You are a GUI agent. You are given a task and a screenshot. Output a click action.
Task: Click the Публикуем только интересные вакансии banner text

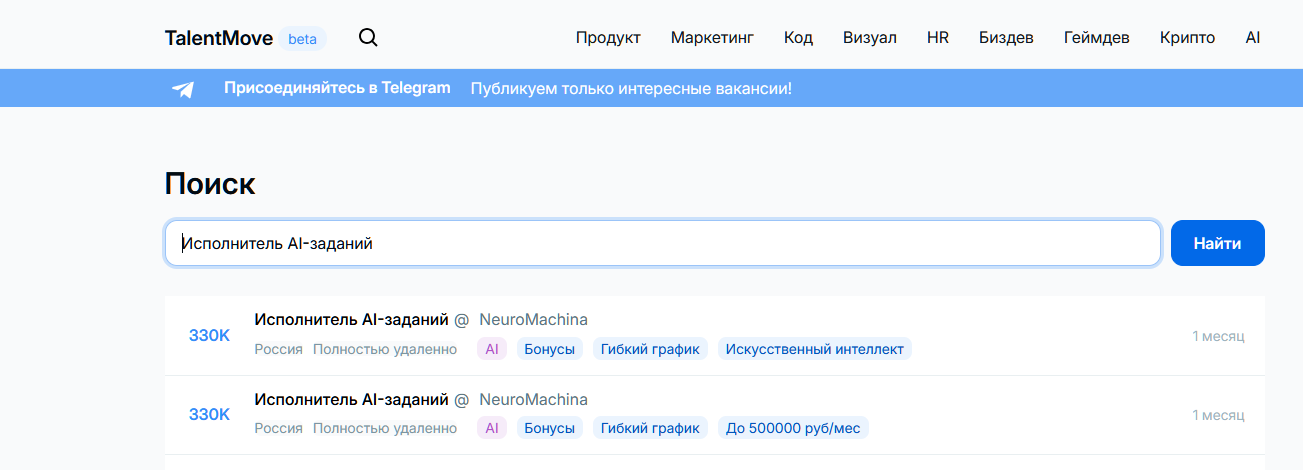631,89
